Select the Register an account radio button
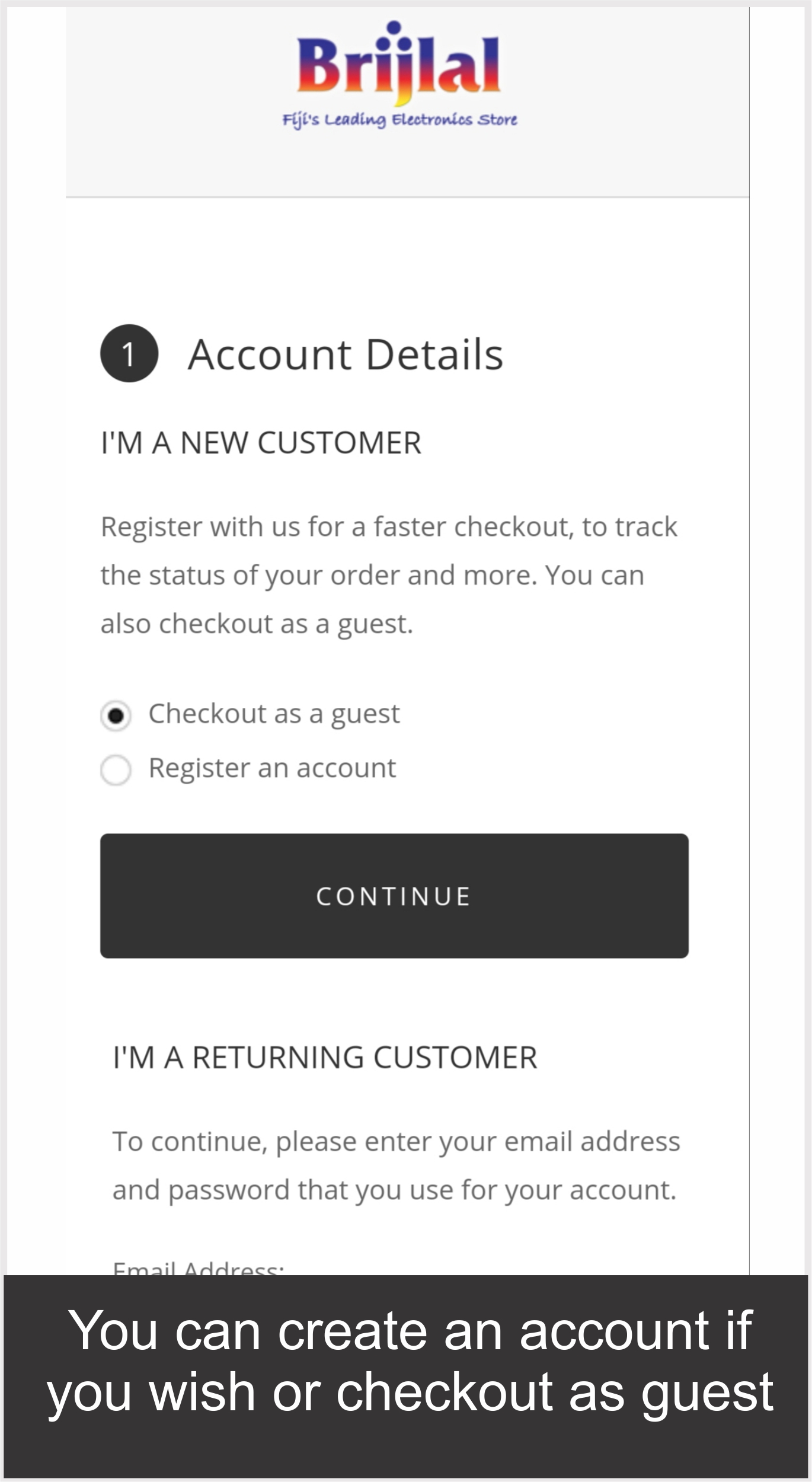This screenshot has width=812, height=1482. point(116,770)
